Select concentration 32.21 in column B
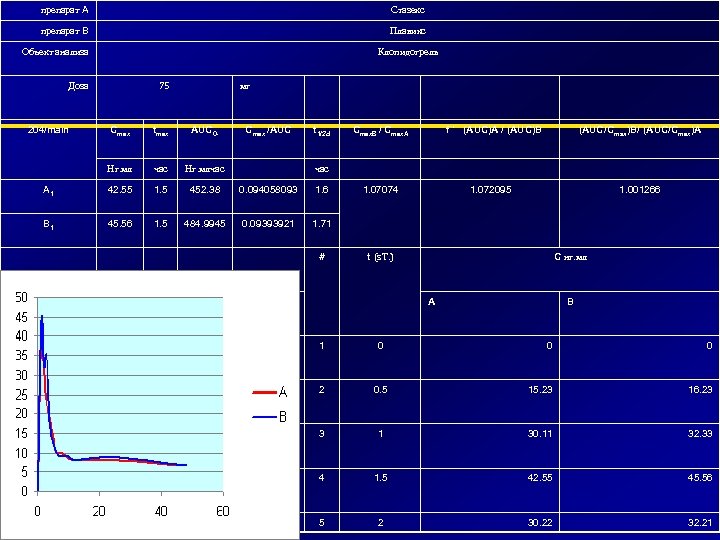 [x=640, y=523]
